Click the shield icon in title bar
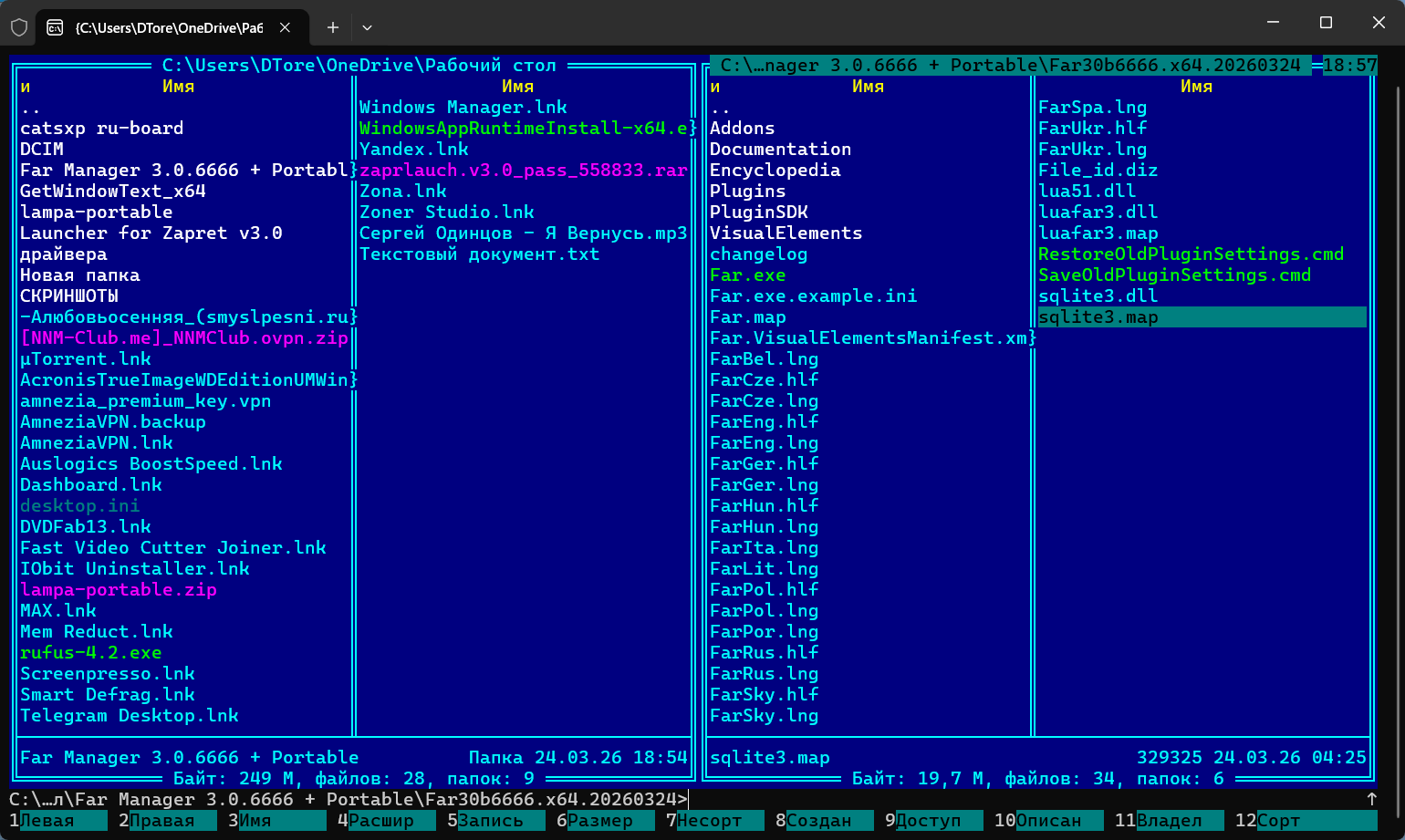Image resolution: width=1405 pixels, height=840 pixels. pyautogui.click(x=18, y=27)
